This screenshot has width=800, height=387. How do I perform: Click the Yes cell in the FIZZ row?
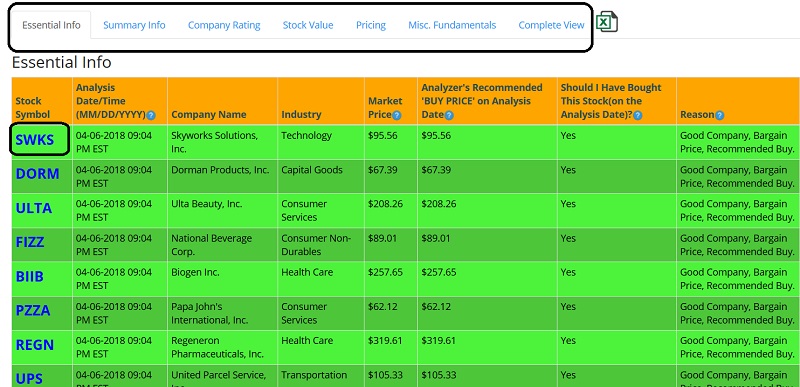[x=617, y=245]
